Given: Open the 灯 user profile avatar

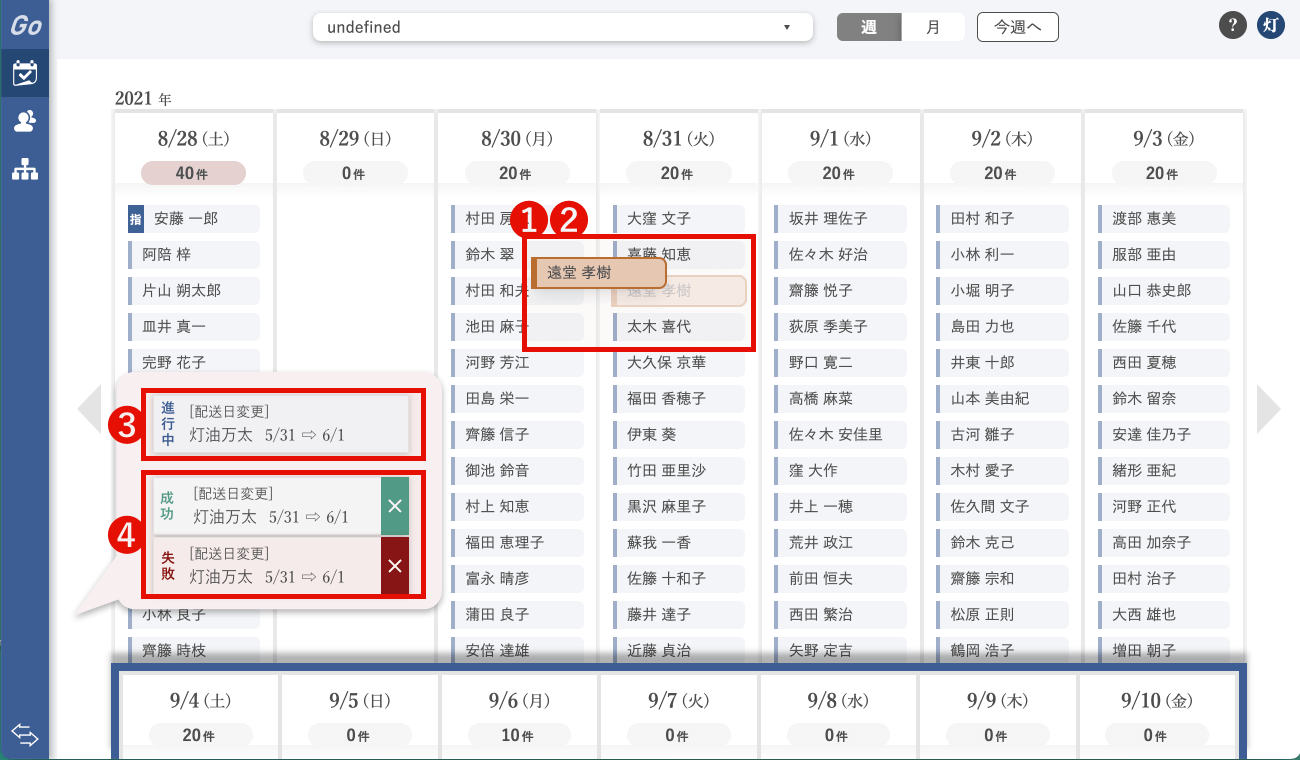Looking at the screenshot, I should 1270,26.
